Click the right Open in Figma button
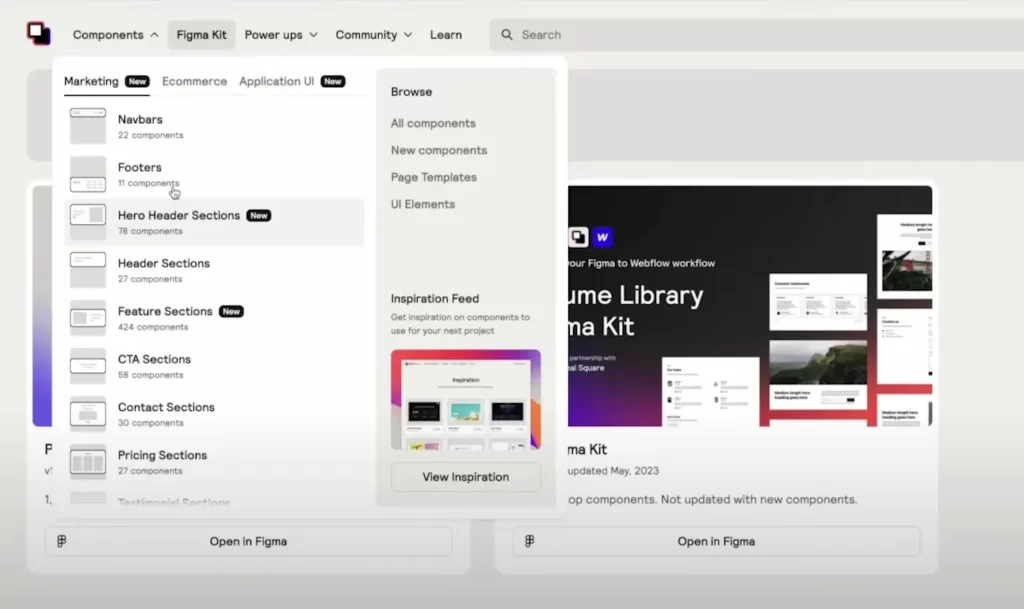The height and width of the screenshot is (609, 1024). pos(716,541)
